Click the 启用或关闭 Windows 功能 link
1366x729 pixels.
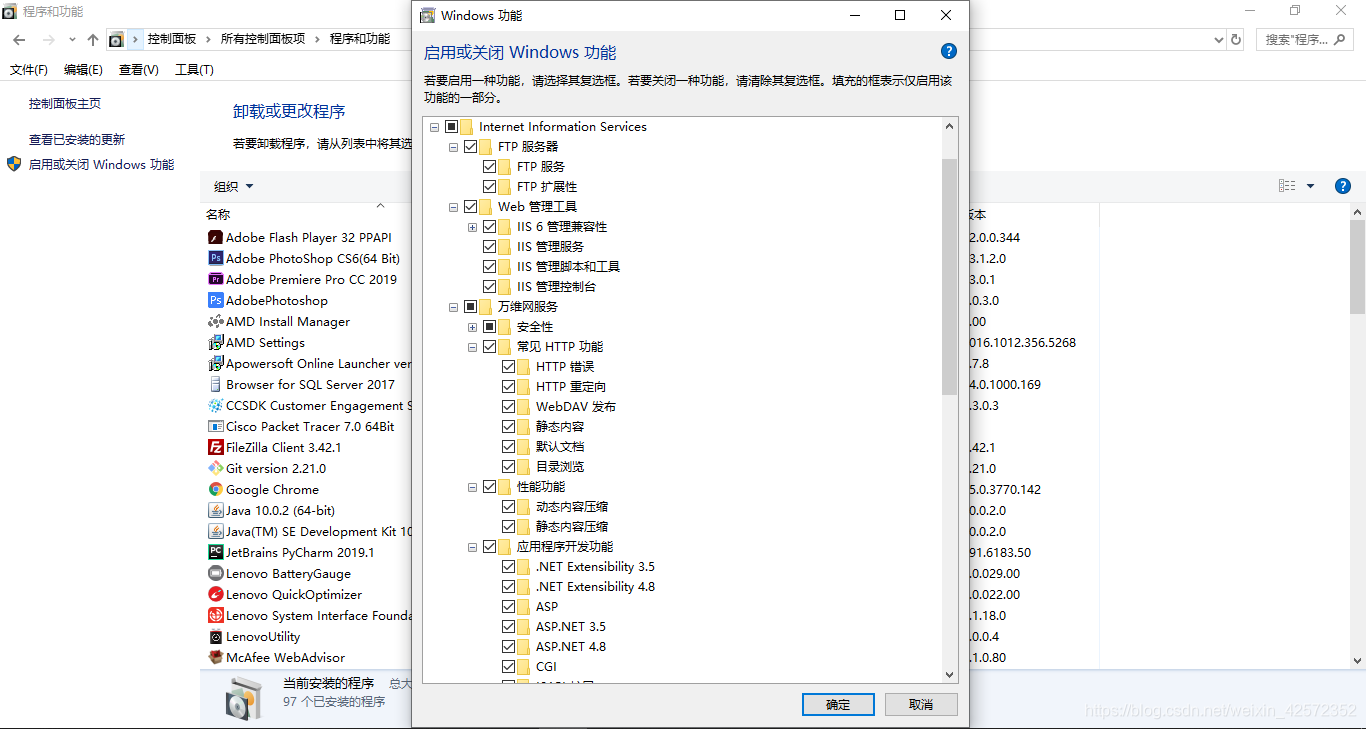[101, 164]
